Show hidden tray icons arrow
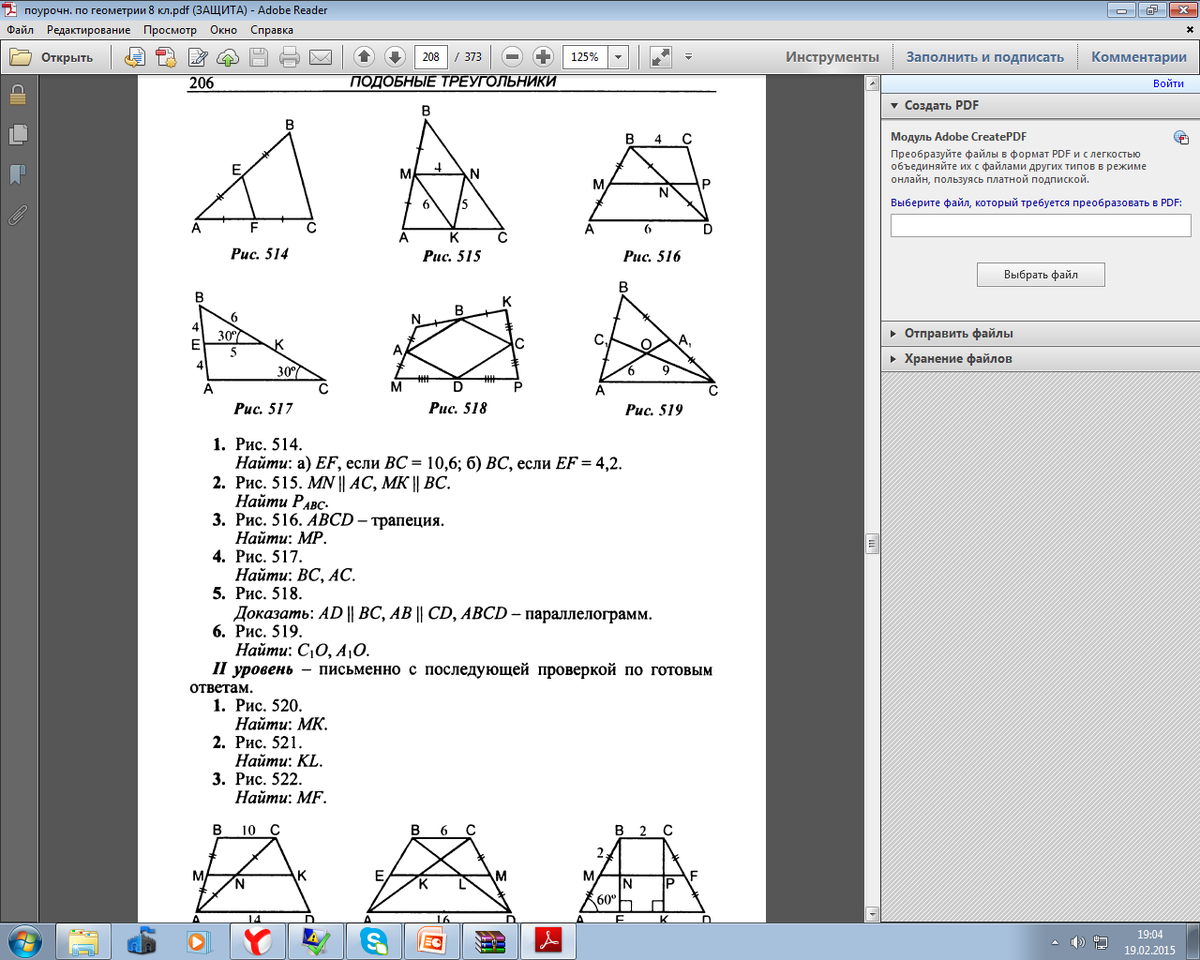The width and height of the screenshot is (1200, 960). pyautogui.click(x=1055, y=942)
